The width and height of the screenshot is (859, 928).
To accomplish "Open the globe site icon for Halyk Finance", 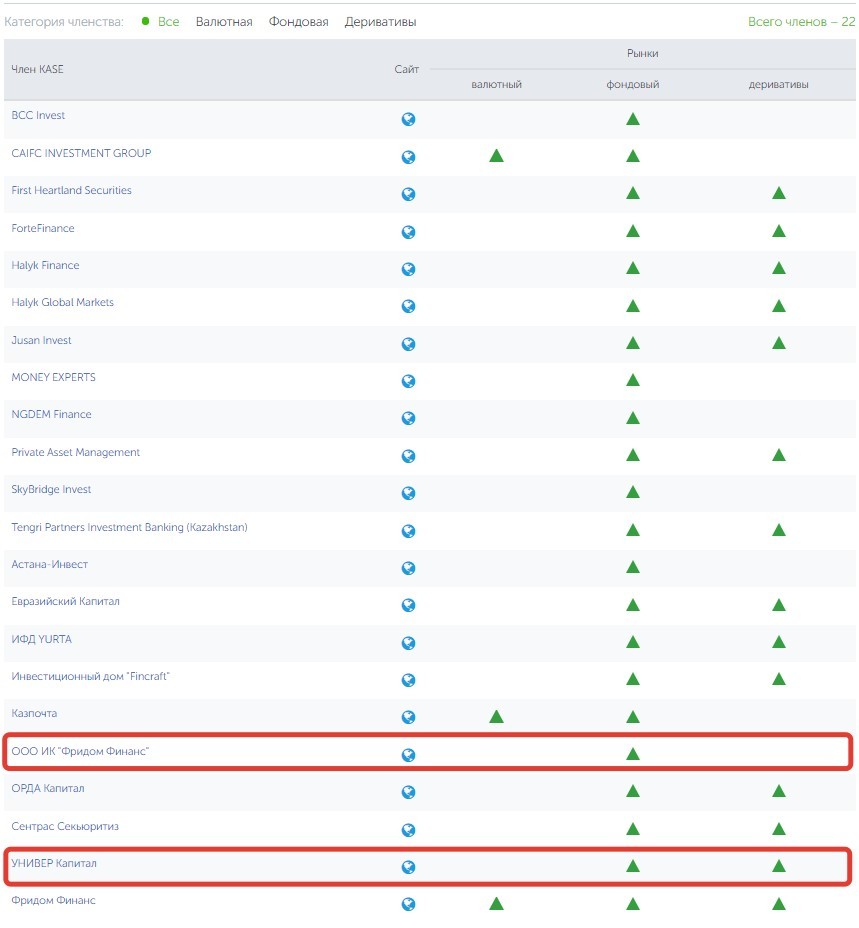I will coord(408,269).
